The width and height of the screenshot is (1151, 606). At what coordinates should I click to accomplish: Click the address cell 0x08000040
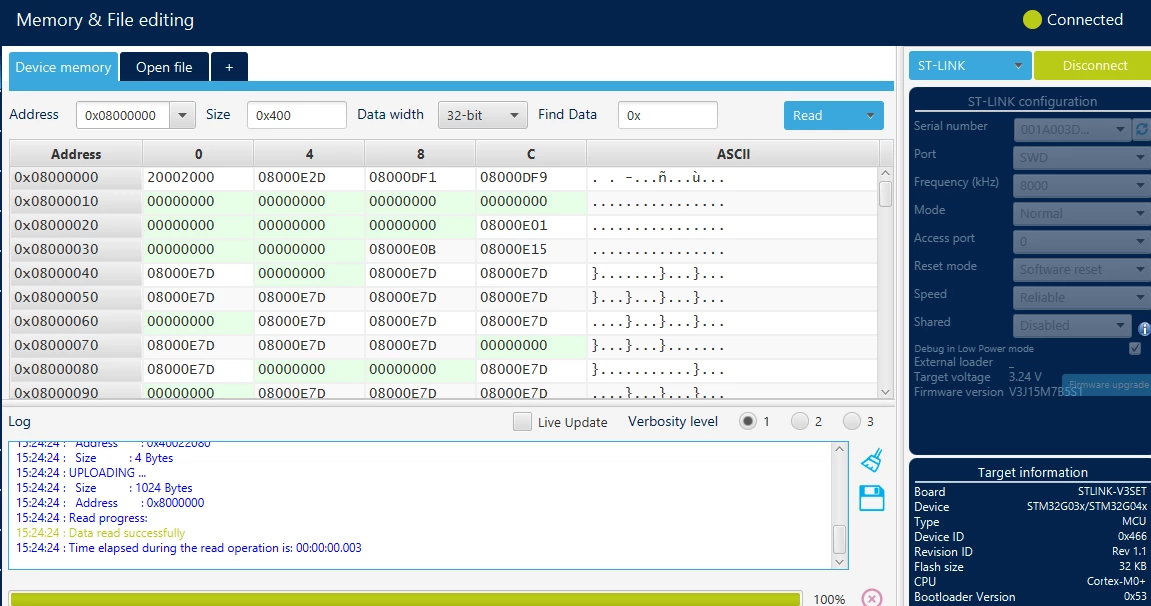[76, 273]
